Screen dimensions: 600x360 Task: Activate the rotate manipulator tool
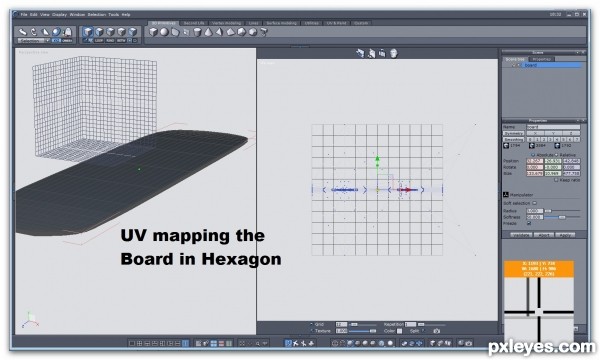[34, 32]
